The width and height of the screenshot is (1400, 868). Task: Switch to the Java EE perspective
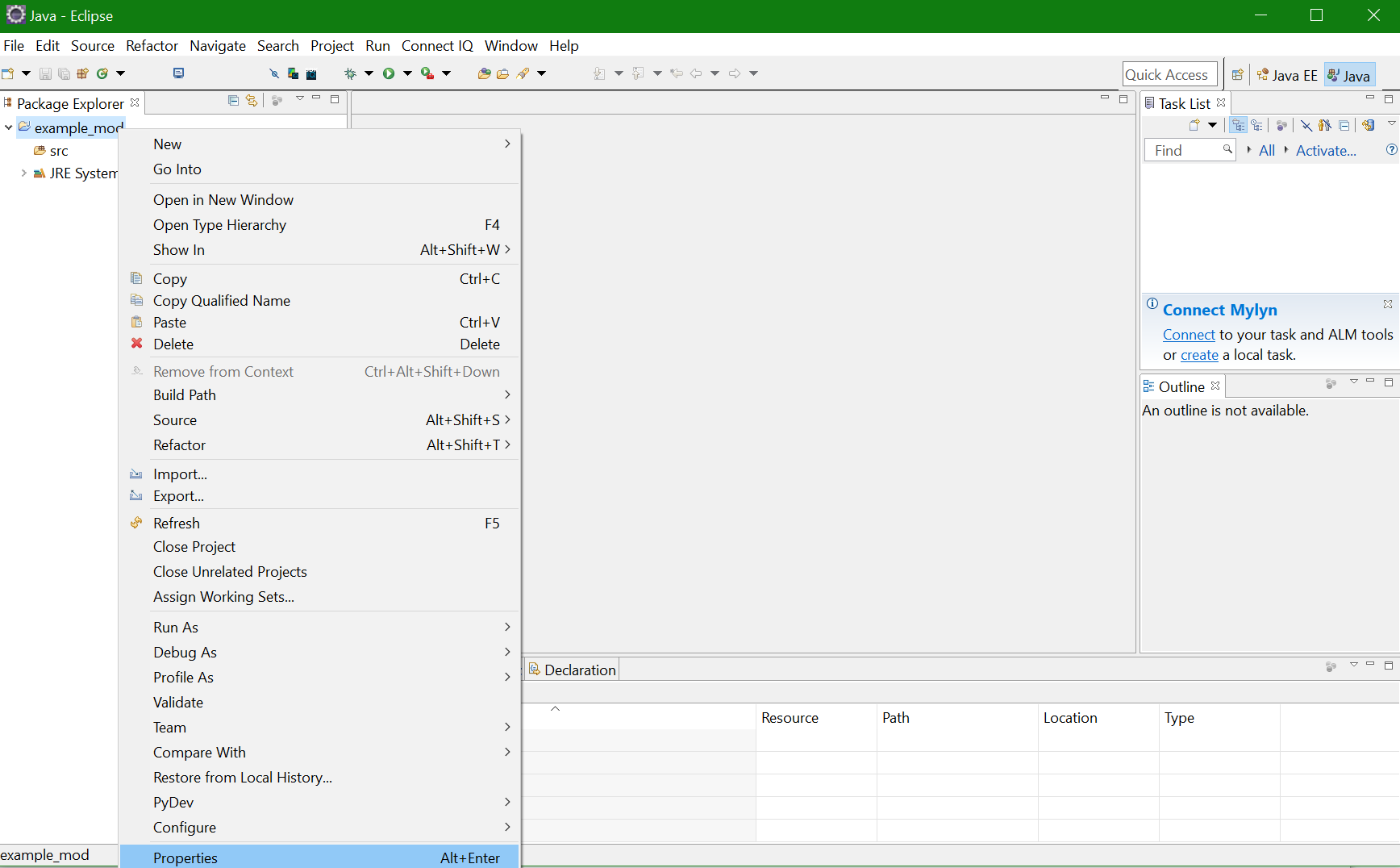click(x=1287, y=75)
